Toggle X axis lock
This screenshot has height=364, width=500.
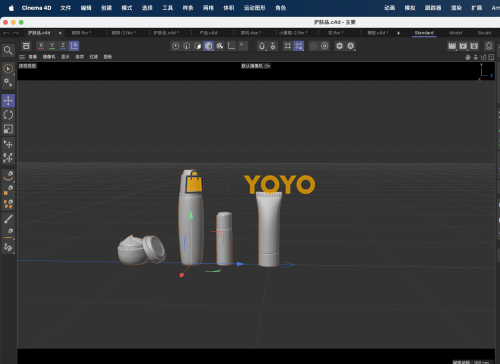pos(41,46)
